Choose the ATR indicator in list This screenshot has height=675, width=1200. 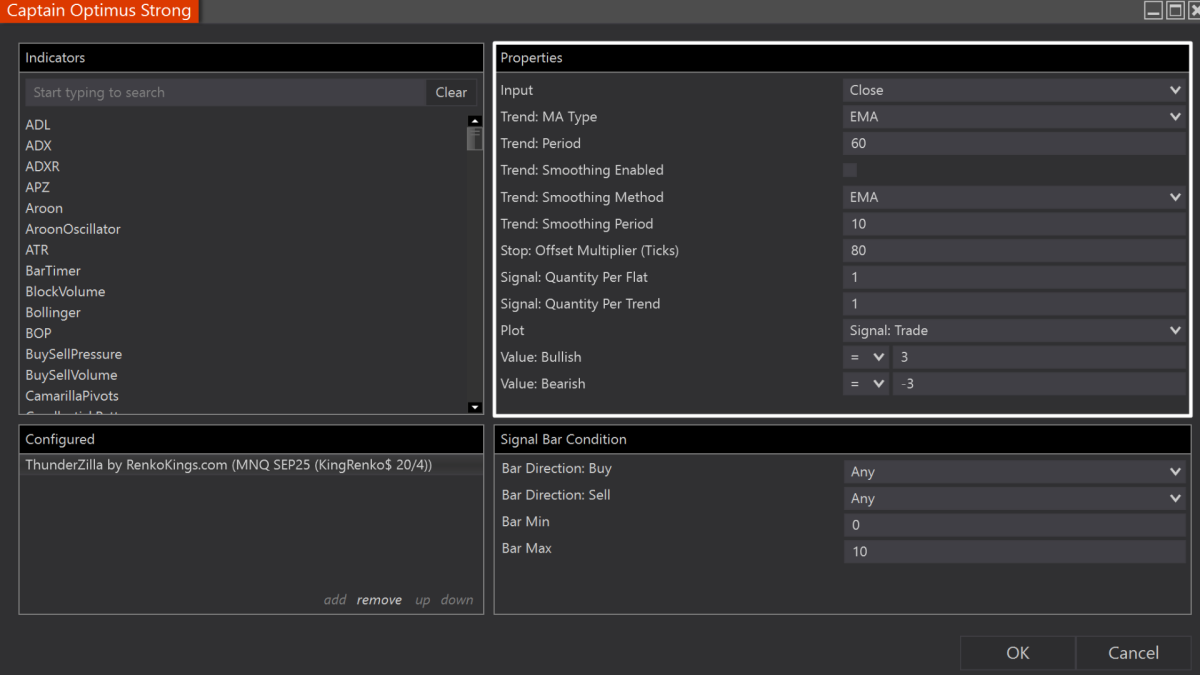tap(37, 250)
